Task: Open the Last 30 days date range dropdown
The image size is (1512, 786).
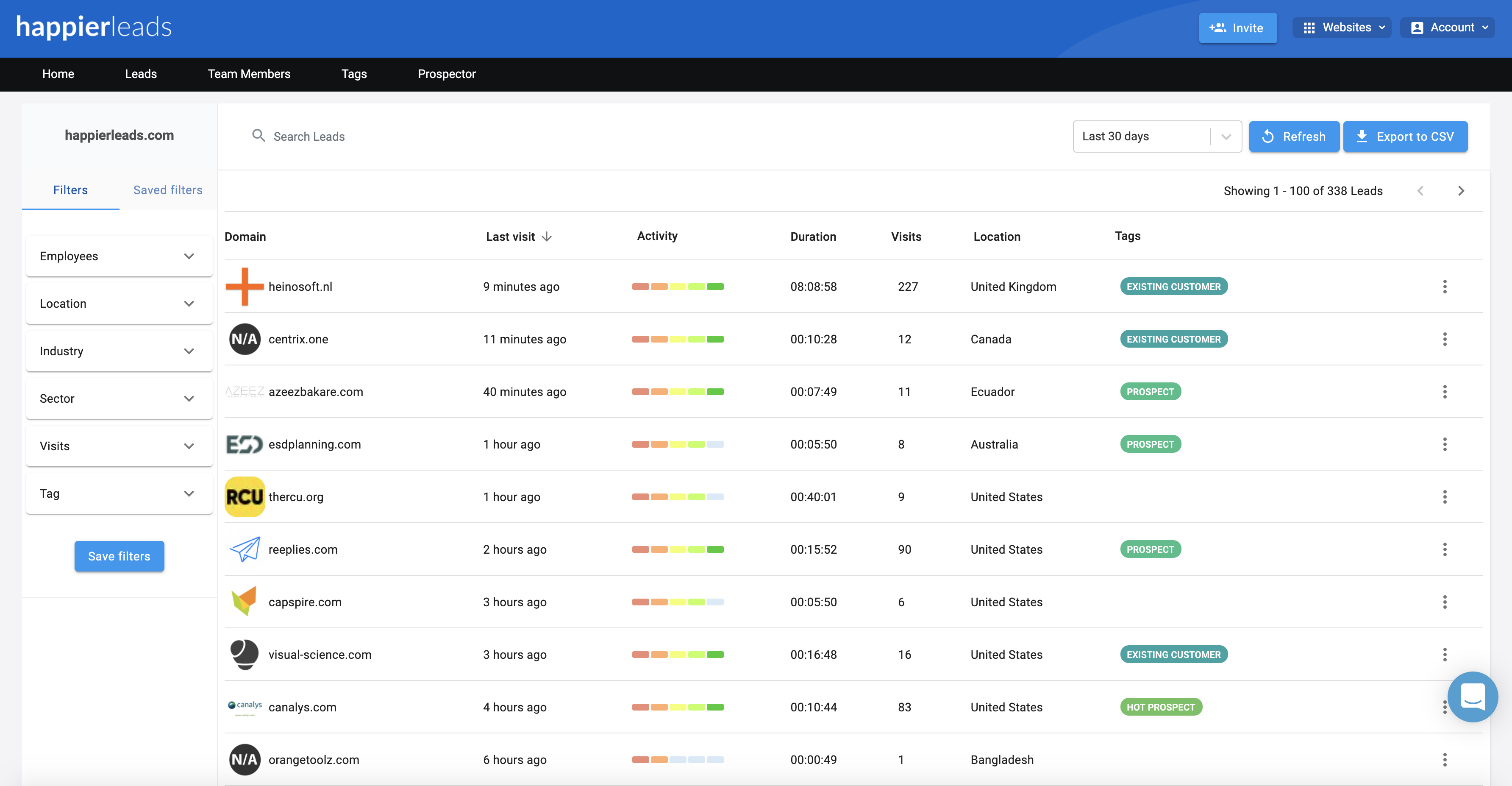Action: (1157, 136)
